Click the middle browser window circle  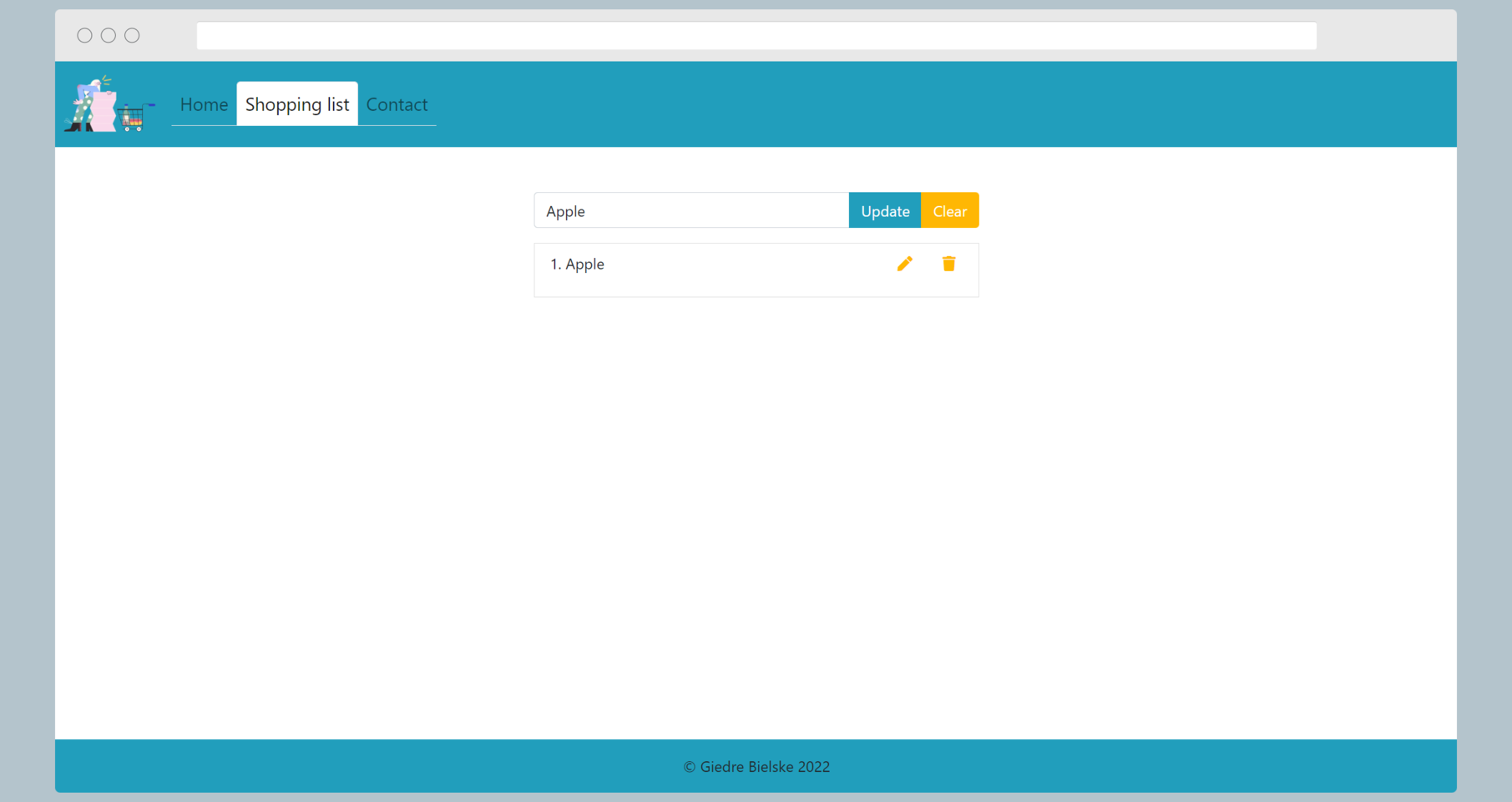[109, 35]
